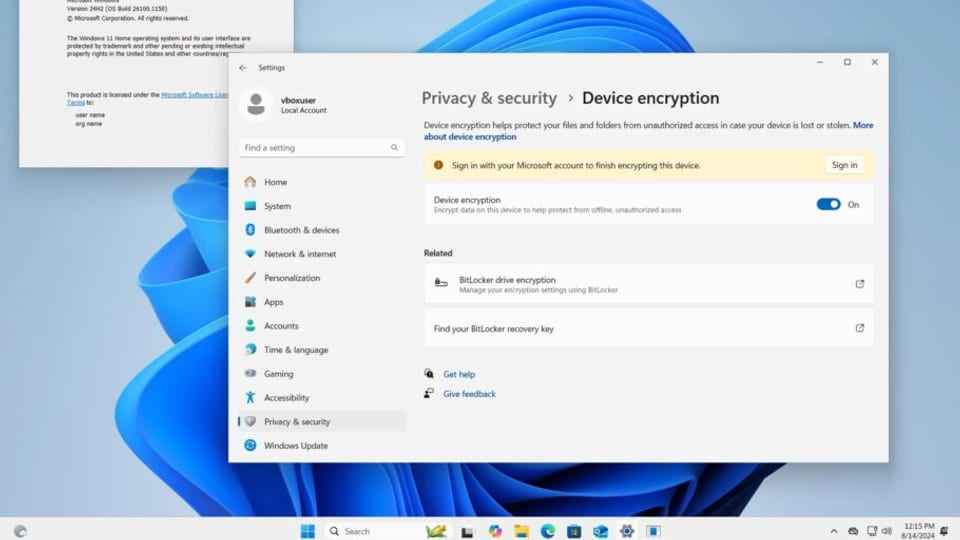Image resolution: width=960 pixels, height=540 pixels.
Task: Click the BitLocker drive key icon
Action: 441,283
